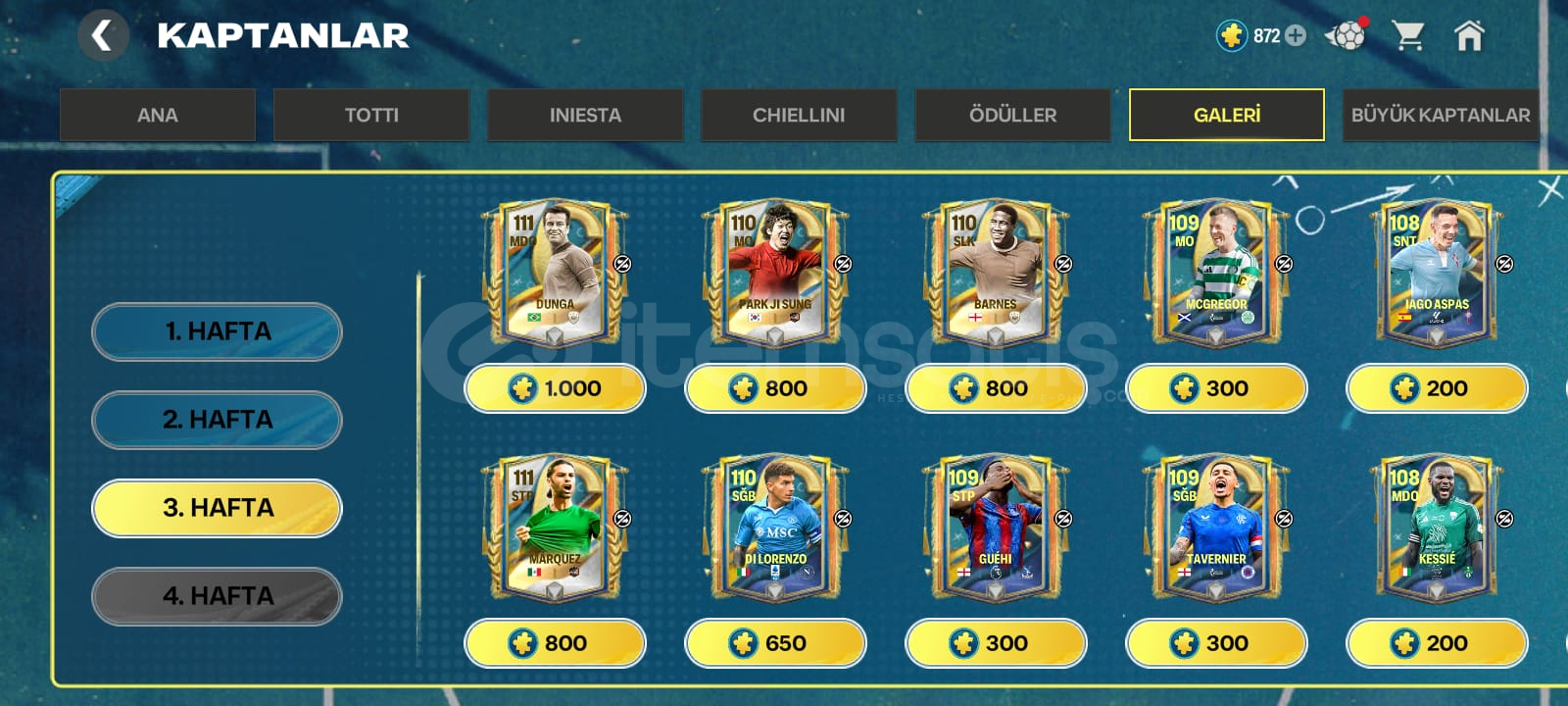Select 1. HAFTA week filter
Screen dimensions: 1568x706
[x=217, y=331]
